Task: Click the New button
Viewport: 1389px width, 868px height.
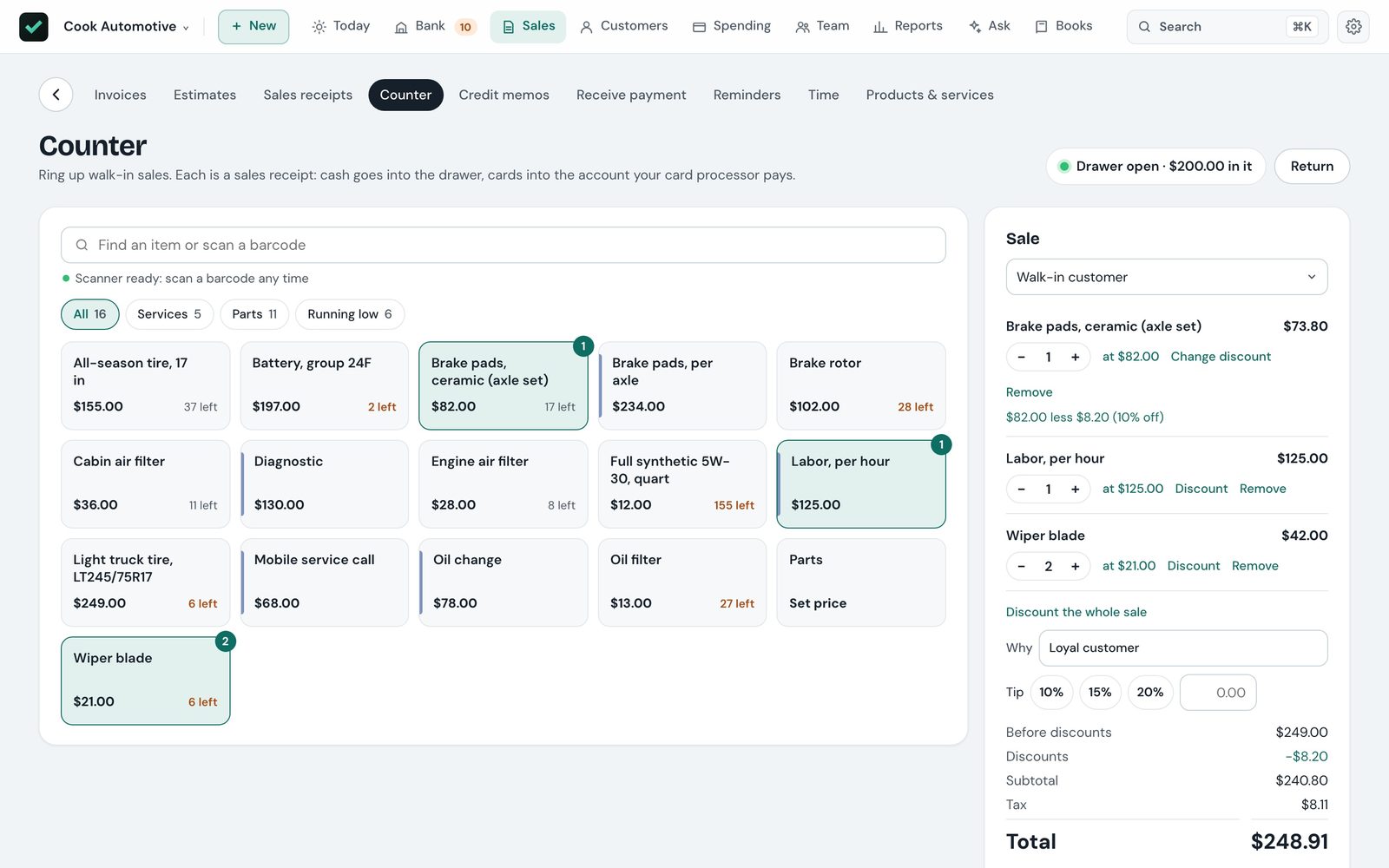Action: pyautogui.click(x=253, y=27)
